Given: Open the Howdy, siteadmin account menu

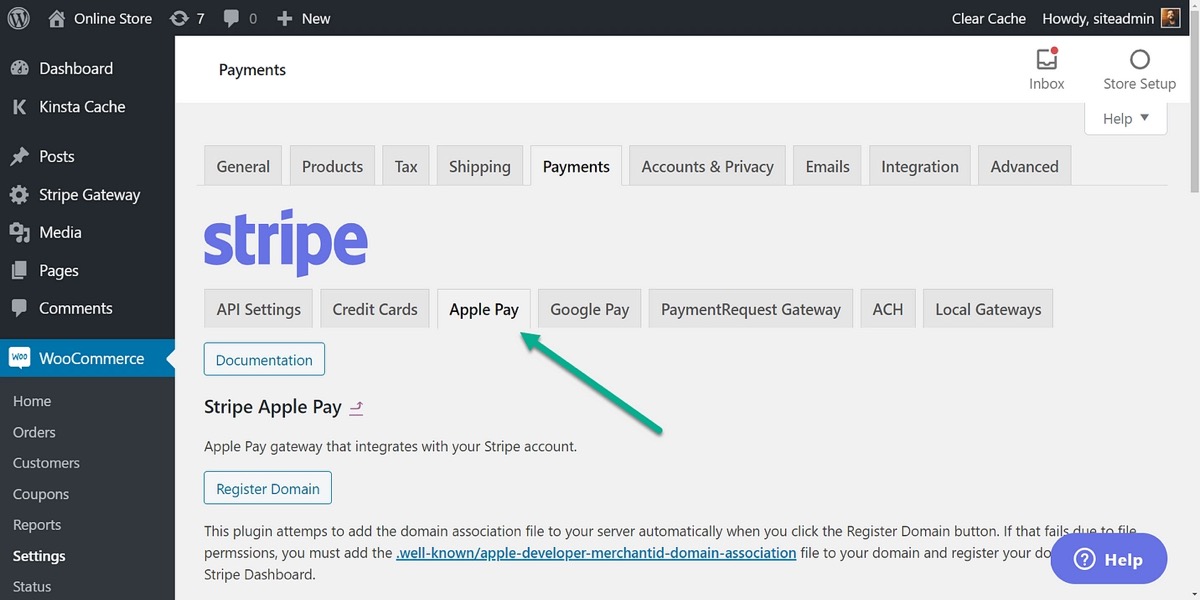Looking at the screenshot, I should tap(1099, 18).
